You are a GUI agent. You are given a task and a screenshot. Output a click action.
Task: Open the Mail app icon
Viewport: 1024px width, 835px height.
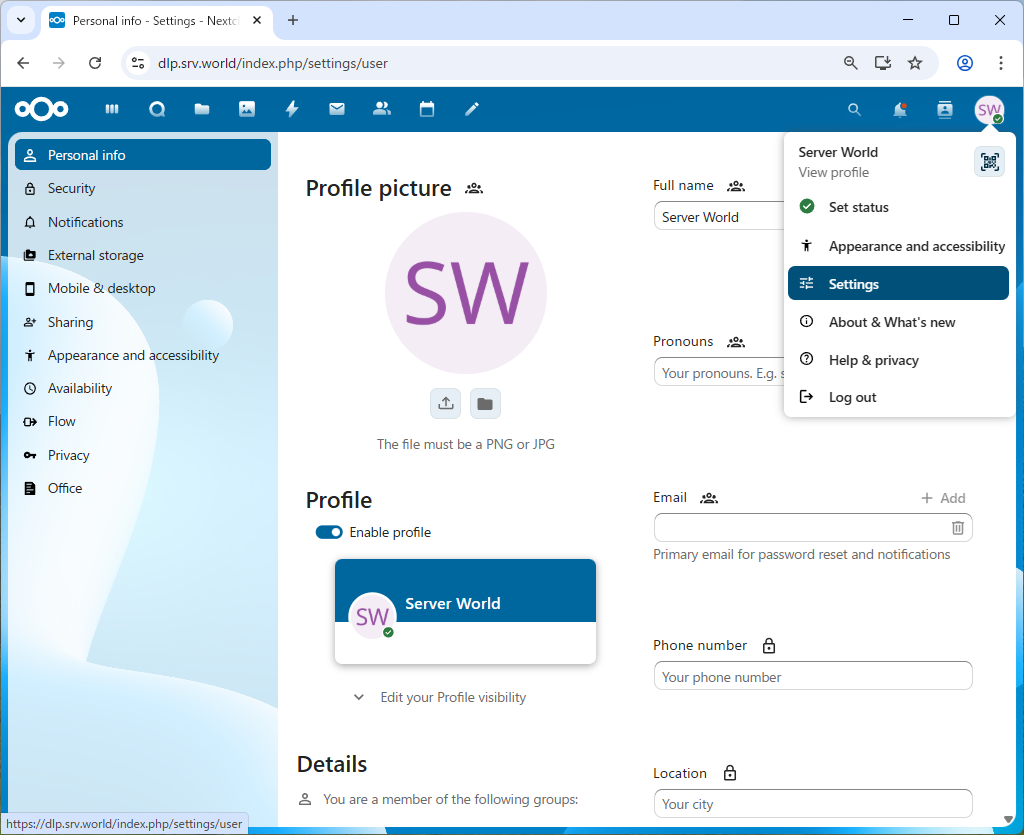point(337,109)
